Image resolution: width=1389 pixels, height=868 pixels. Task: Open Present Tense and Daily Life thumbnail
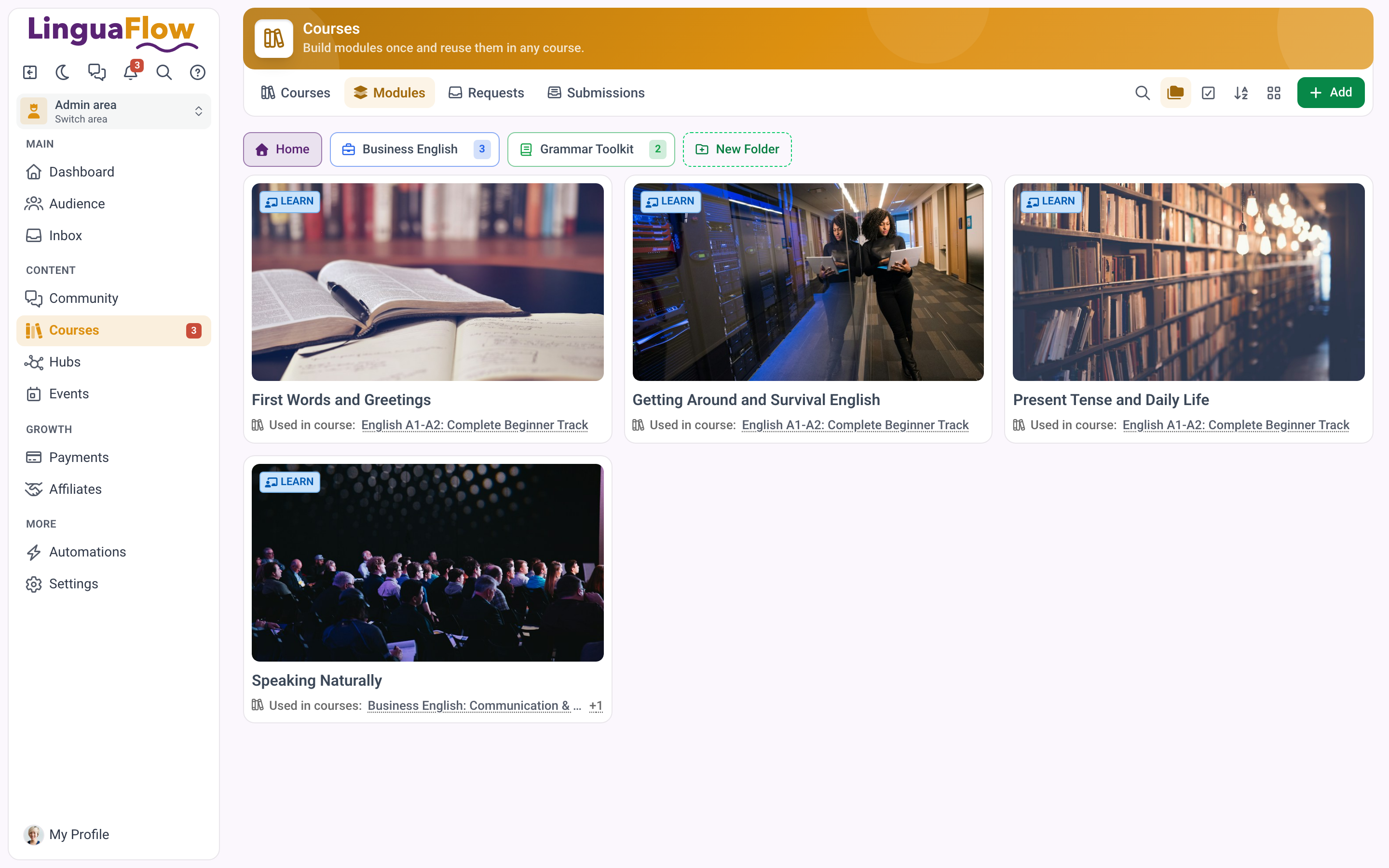(x=1188, y=282)
